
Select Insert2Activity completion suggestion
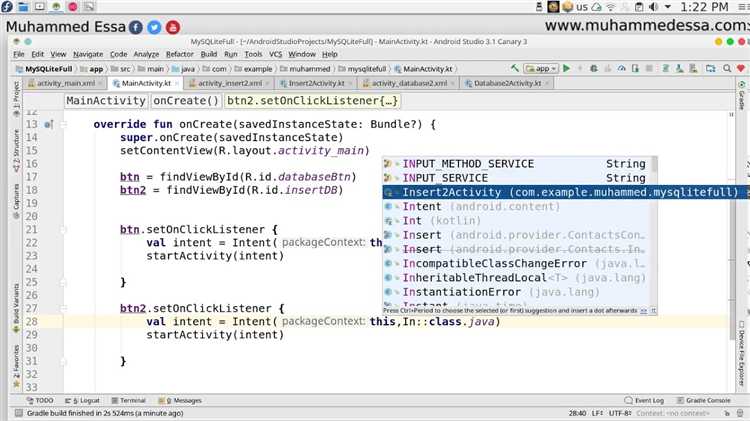tap(566, 192)
